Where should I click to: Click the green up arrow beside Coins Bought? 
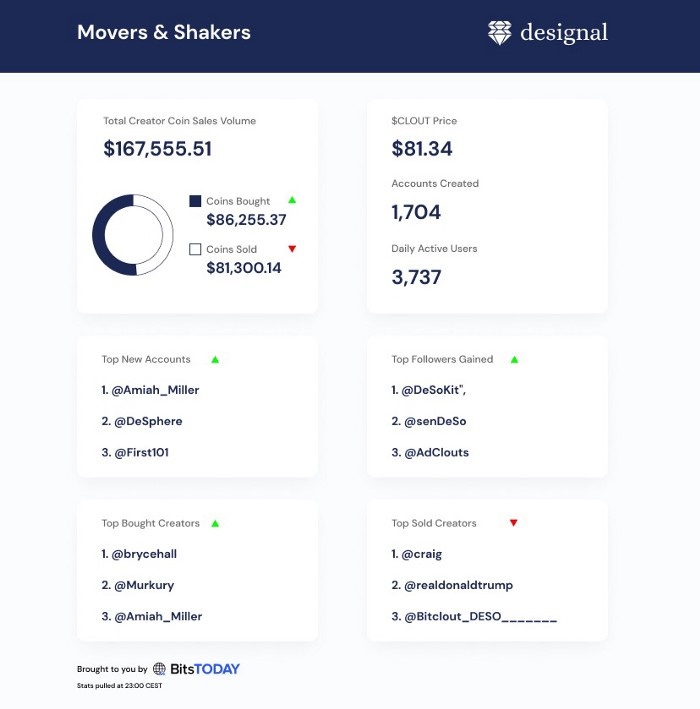(x=292, y=200)
